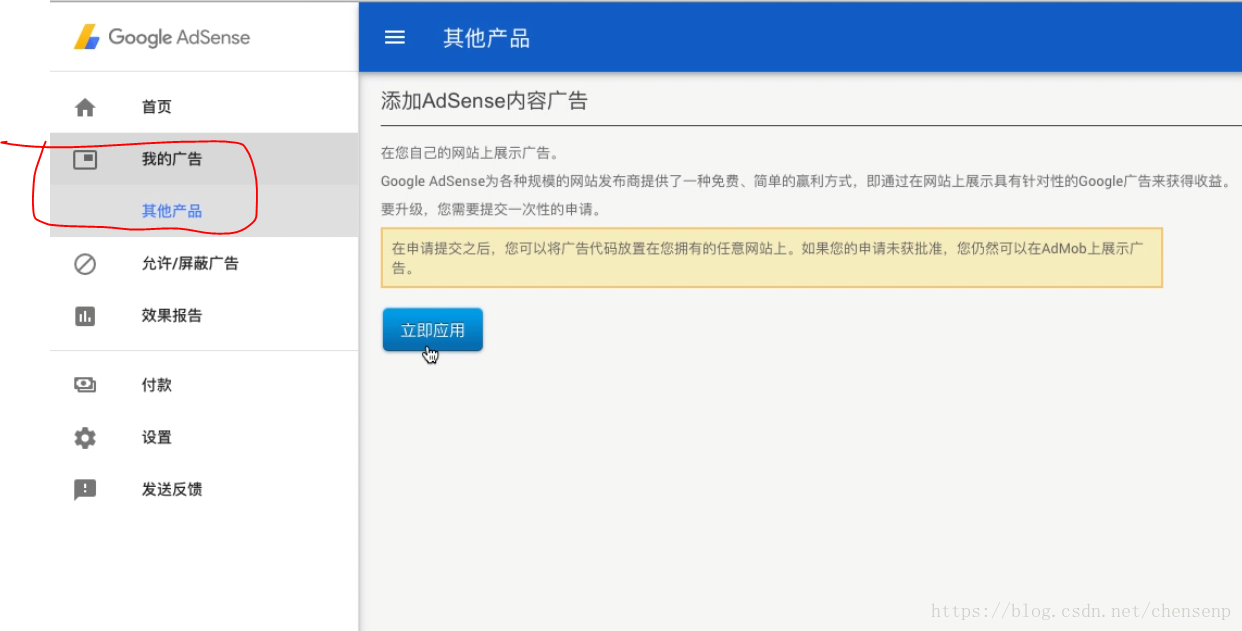Click the settings gear icon
The width and height of the screenshot is (1242, 631).
(x=85, y=438)
